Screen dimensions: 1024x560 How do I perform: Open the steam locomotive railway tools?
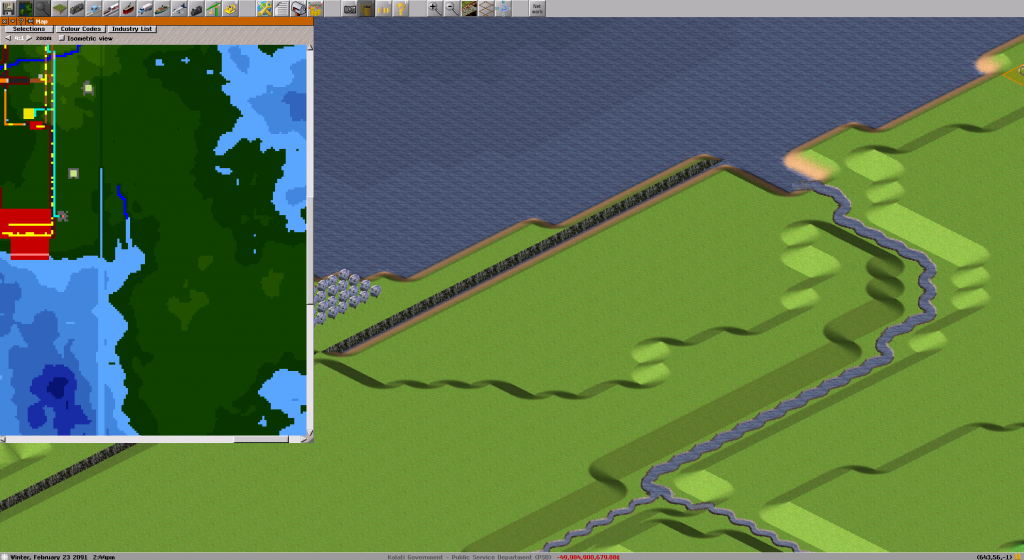tap(76, 8)
